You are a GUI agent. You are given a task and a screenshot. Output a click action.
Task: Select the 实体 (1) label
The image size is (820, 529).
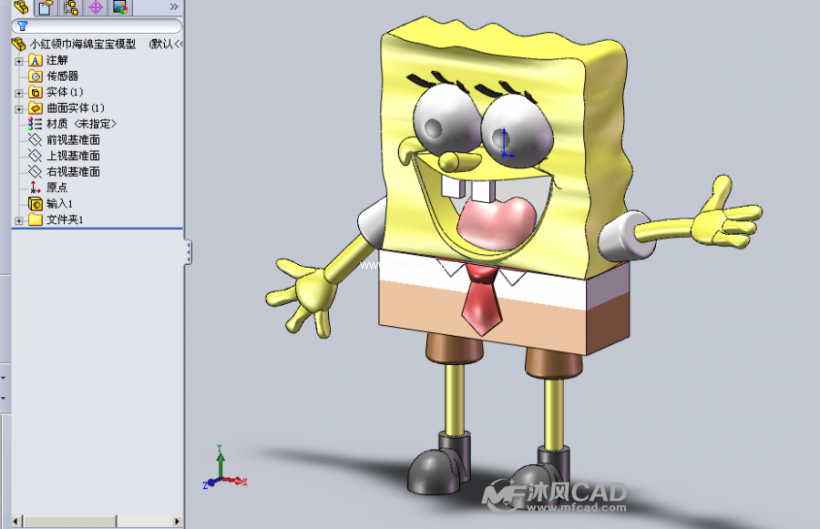coord(65,92)
